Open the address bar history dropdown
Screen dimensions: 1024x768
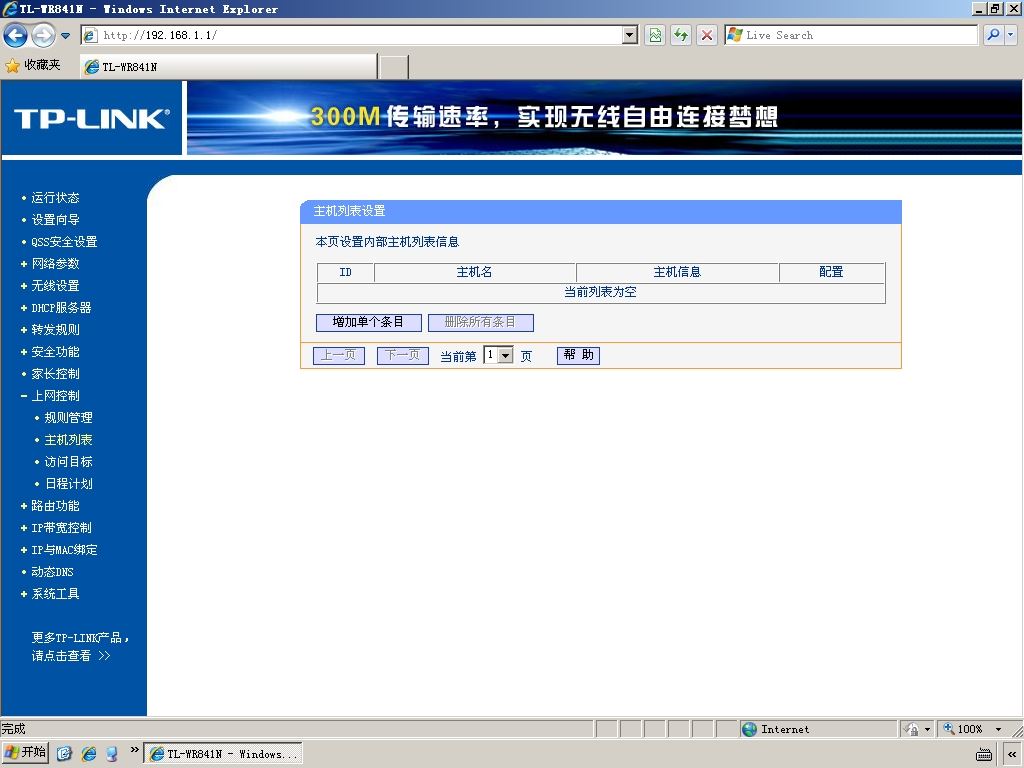coord(630,35)
